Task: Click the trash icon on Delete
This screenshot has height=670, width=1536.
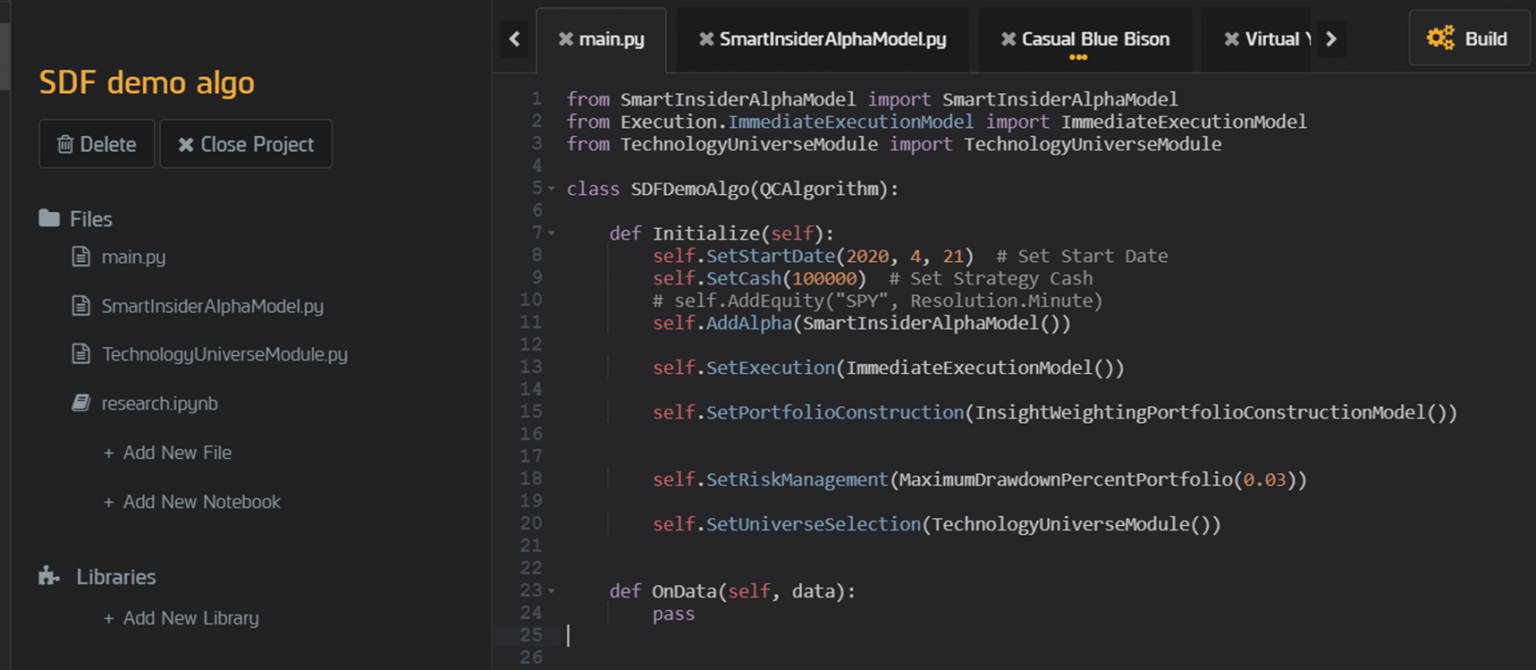Action: coord(65,145)
